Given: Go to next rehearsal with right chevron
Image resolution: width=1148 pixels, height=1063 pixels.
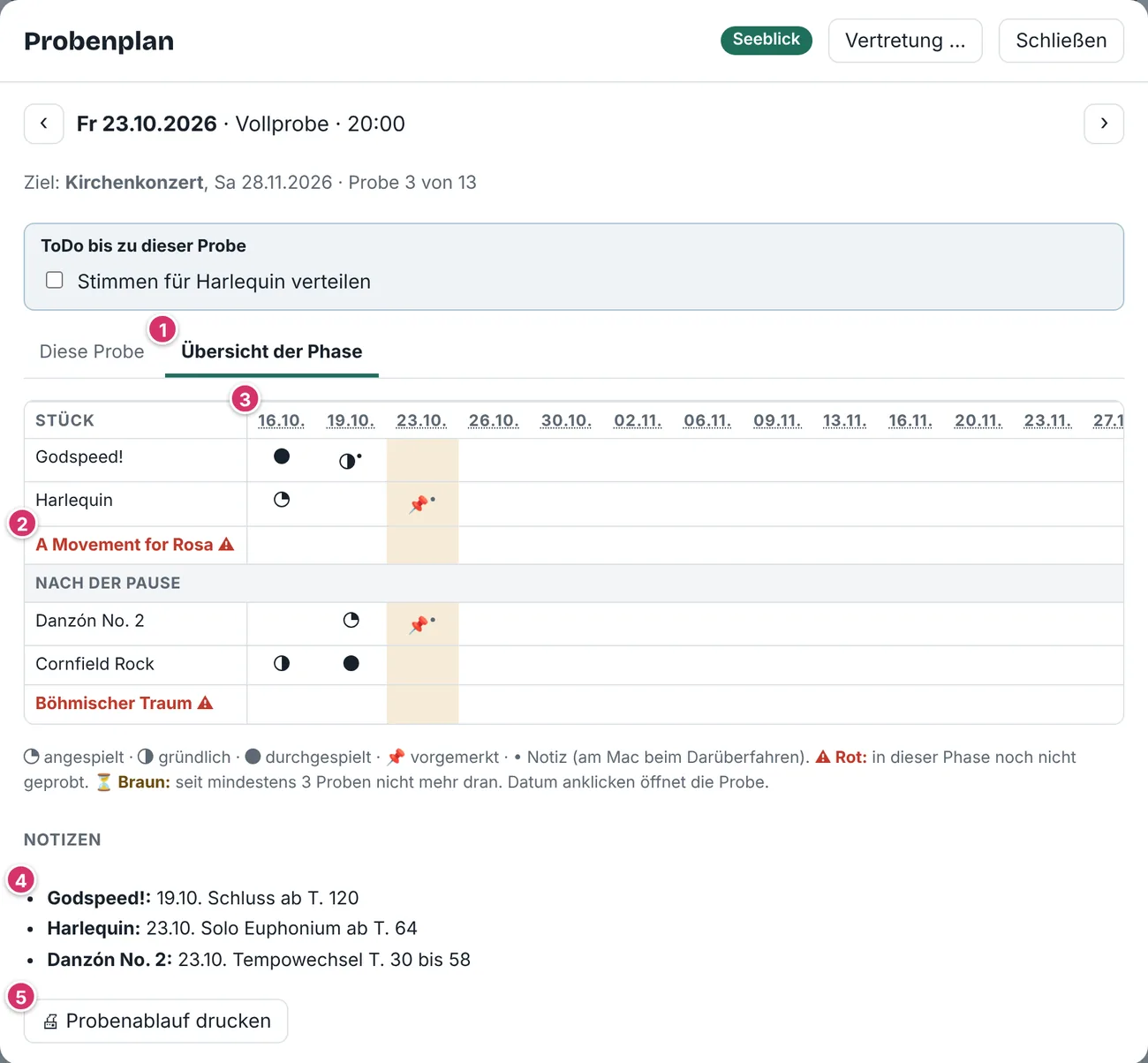Looking at the screenshot, I should click(1104, 124).
